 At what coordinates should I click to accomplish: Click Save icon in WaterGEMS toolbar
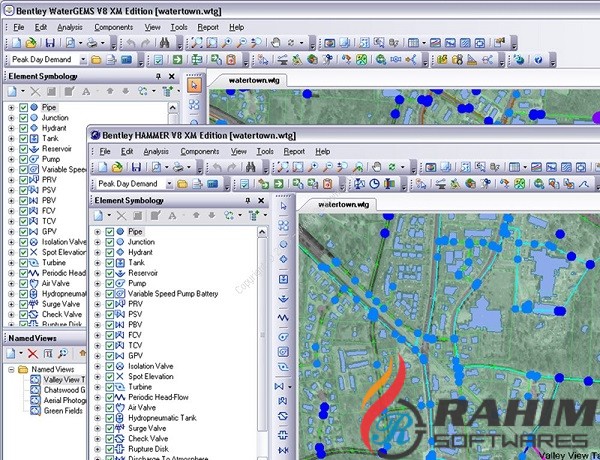click(x=50, y=42)
